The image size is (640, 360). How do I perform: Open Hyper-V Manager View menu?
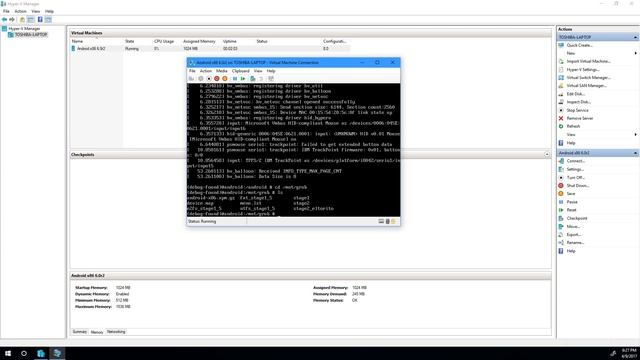click(x=36, y=11)
